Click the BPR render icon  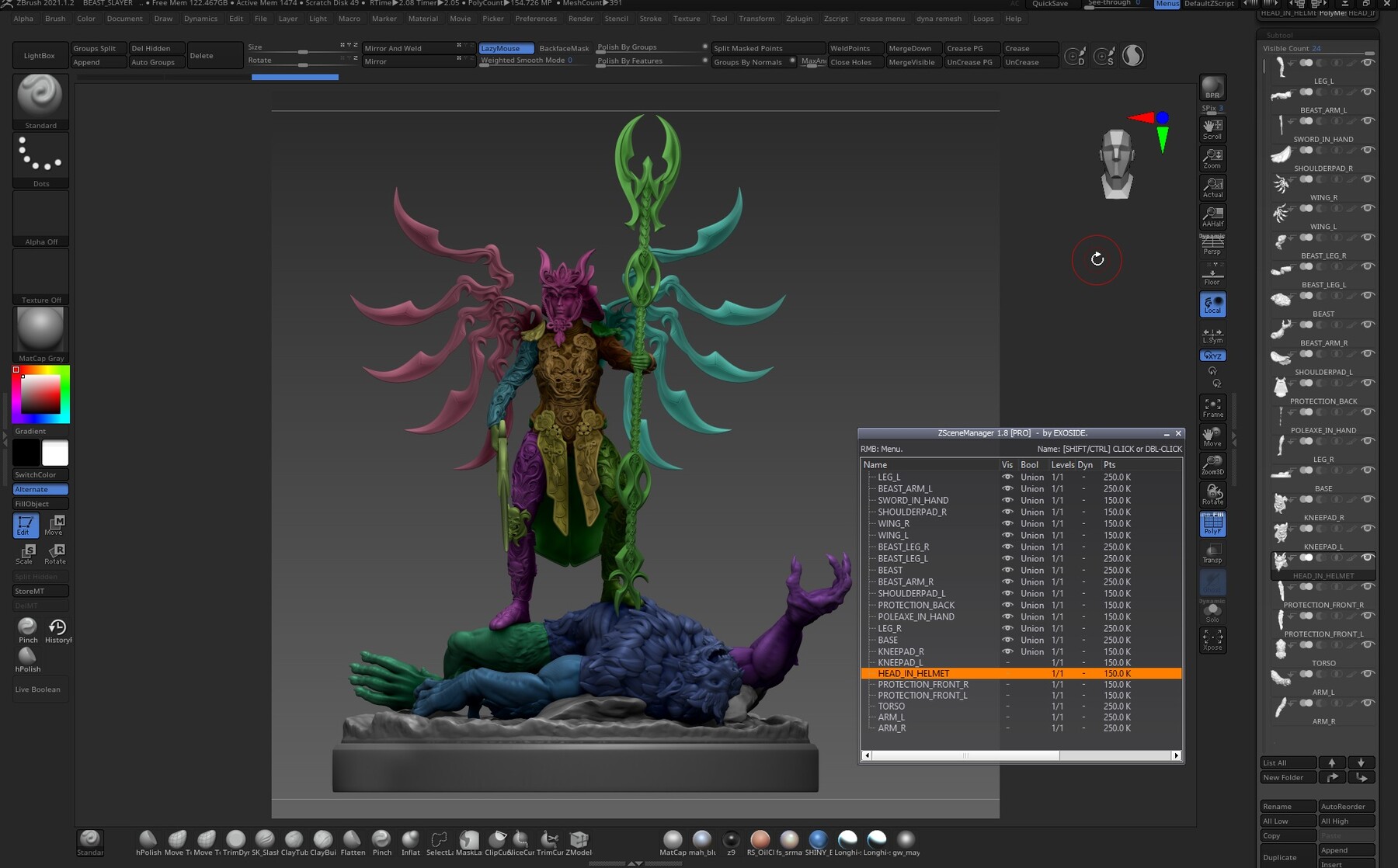tap(1212, 88)
